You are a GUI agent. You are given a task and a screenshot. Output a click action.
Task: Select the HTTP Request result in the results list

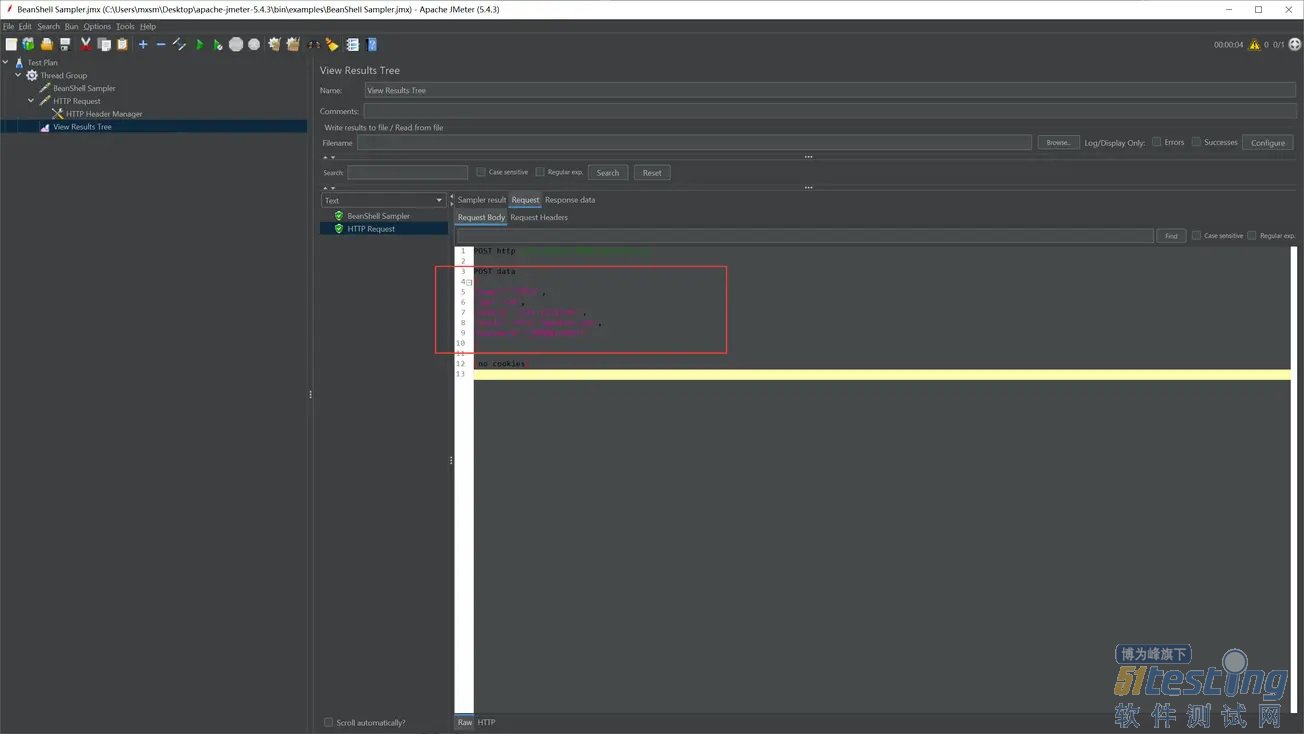tap(371, 229)
